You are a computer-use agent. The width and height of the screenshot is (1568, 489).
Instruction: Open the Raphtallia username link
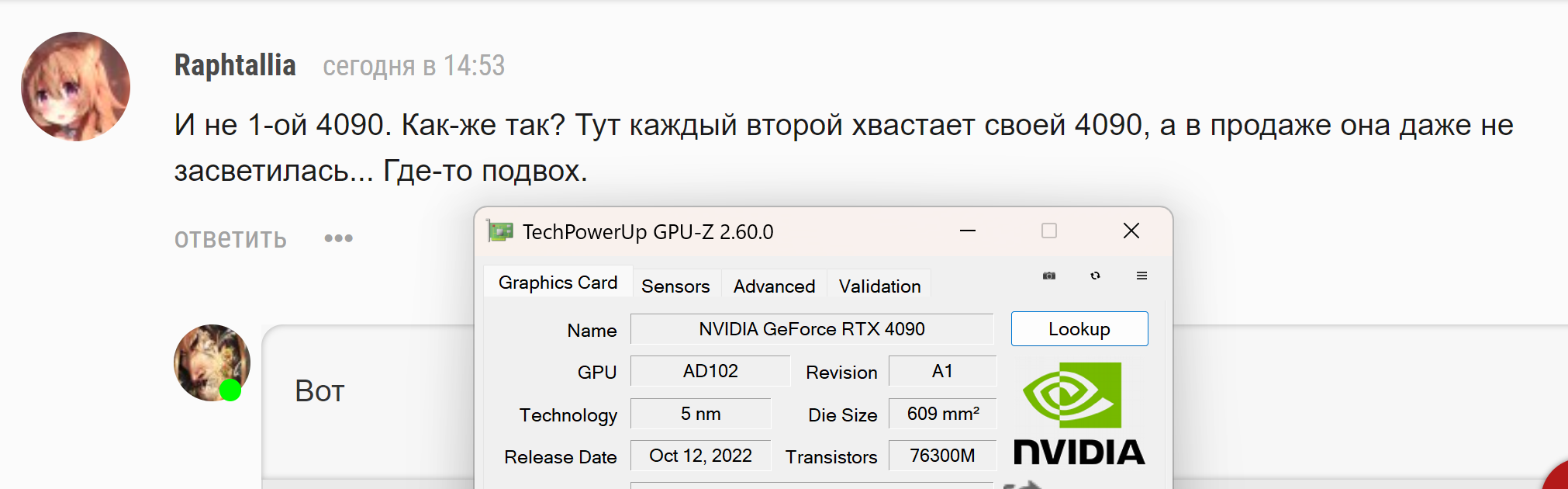point(235,66)
